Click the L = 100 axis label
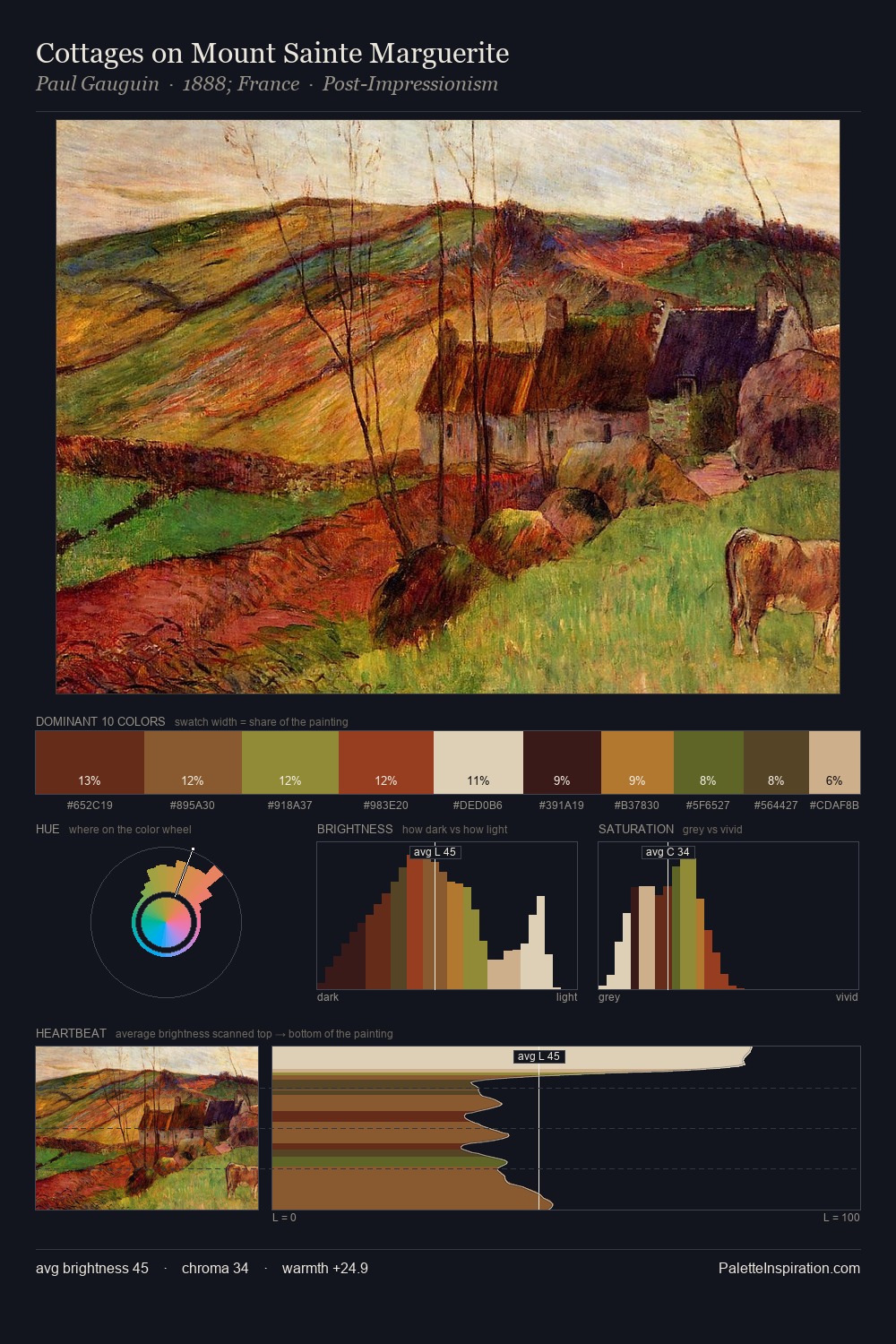 [x=841, y=1218]
